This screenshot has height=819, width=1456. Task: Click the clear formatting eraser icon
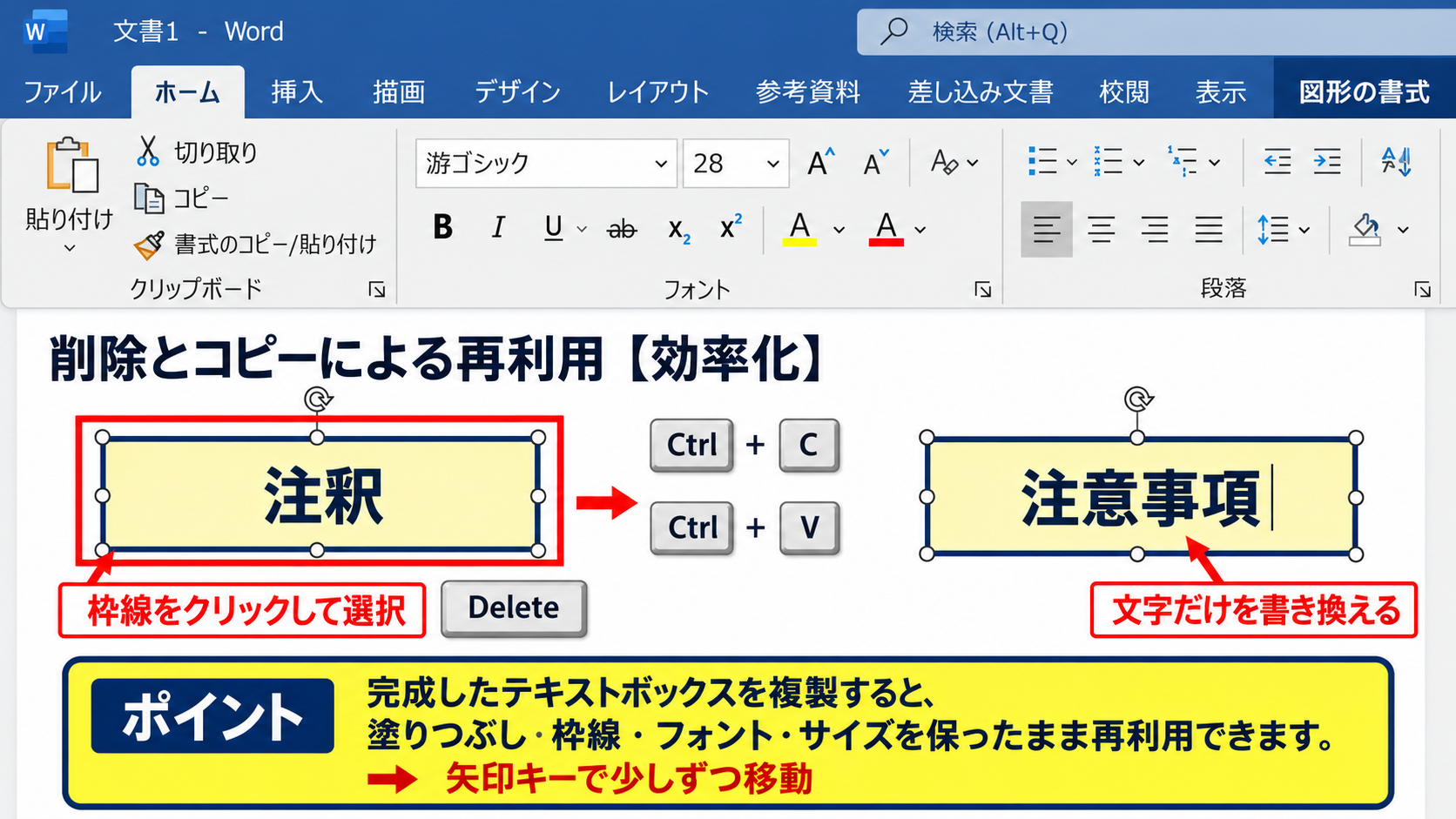tap(944, 162)
